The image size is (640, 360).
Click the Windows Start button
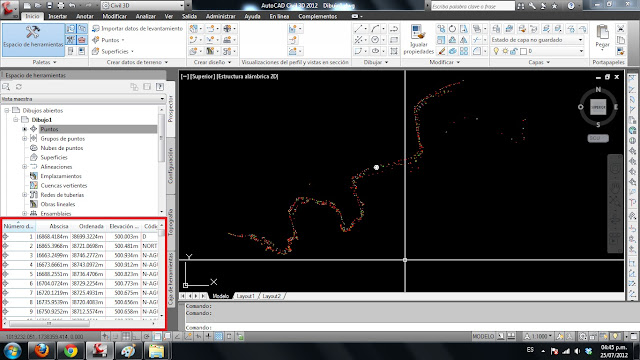[x=12, y=351]
